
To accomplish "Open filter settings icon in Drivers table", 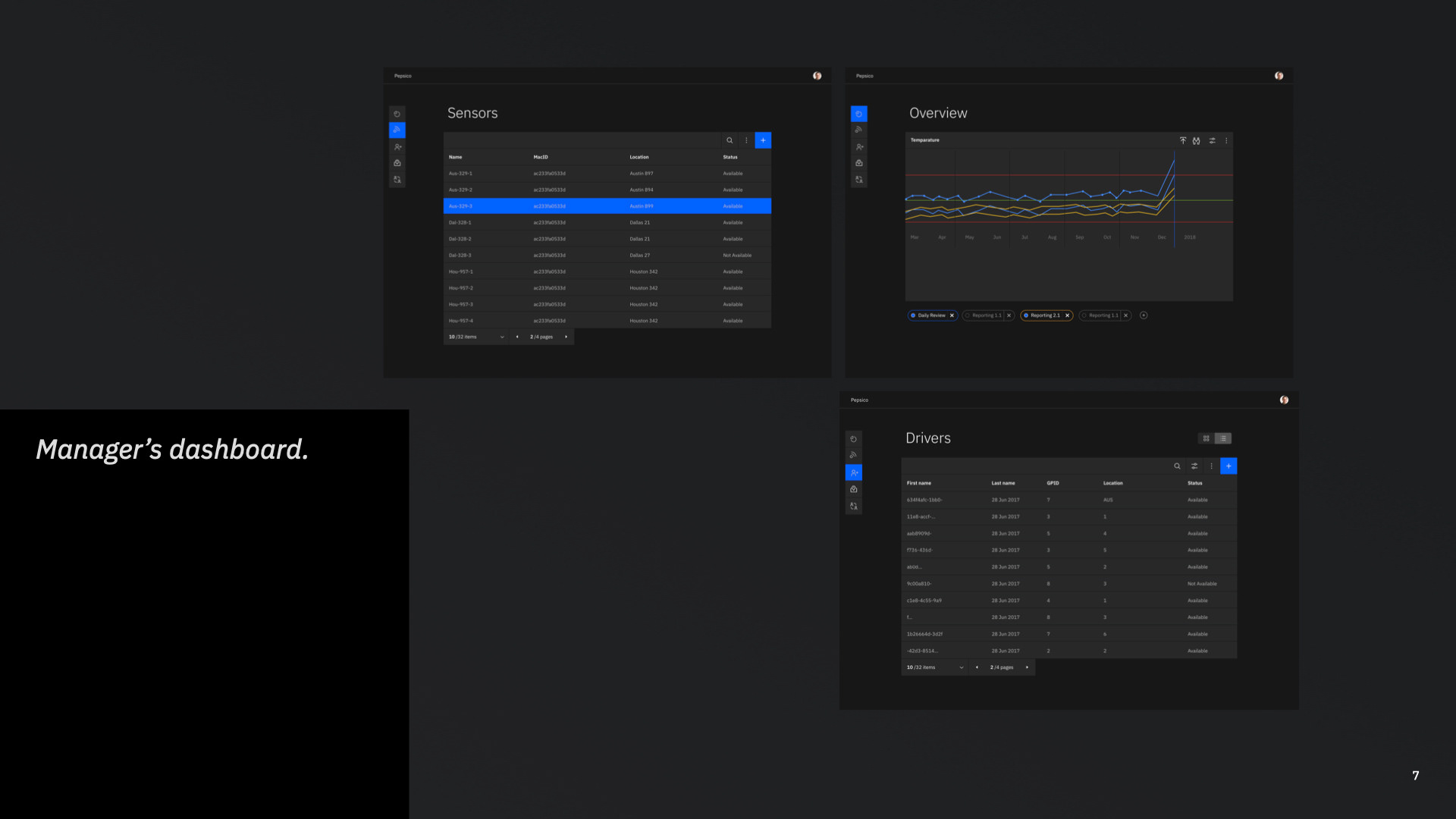I will point(1194,466).
